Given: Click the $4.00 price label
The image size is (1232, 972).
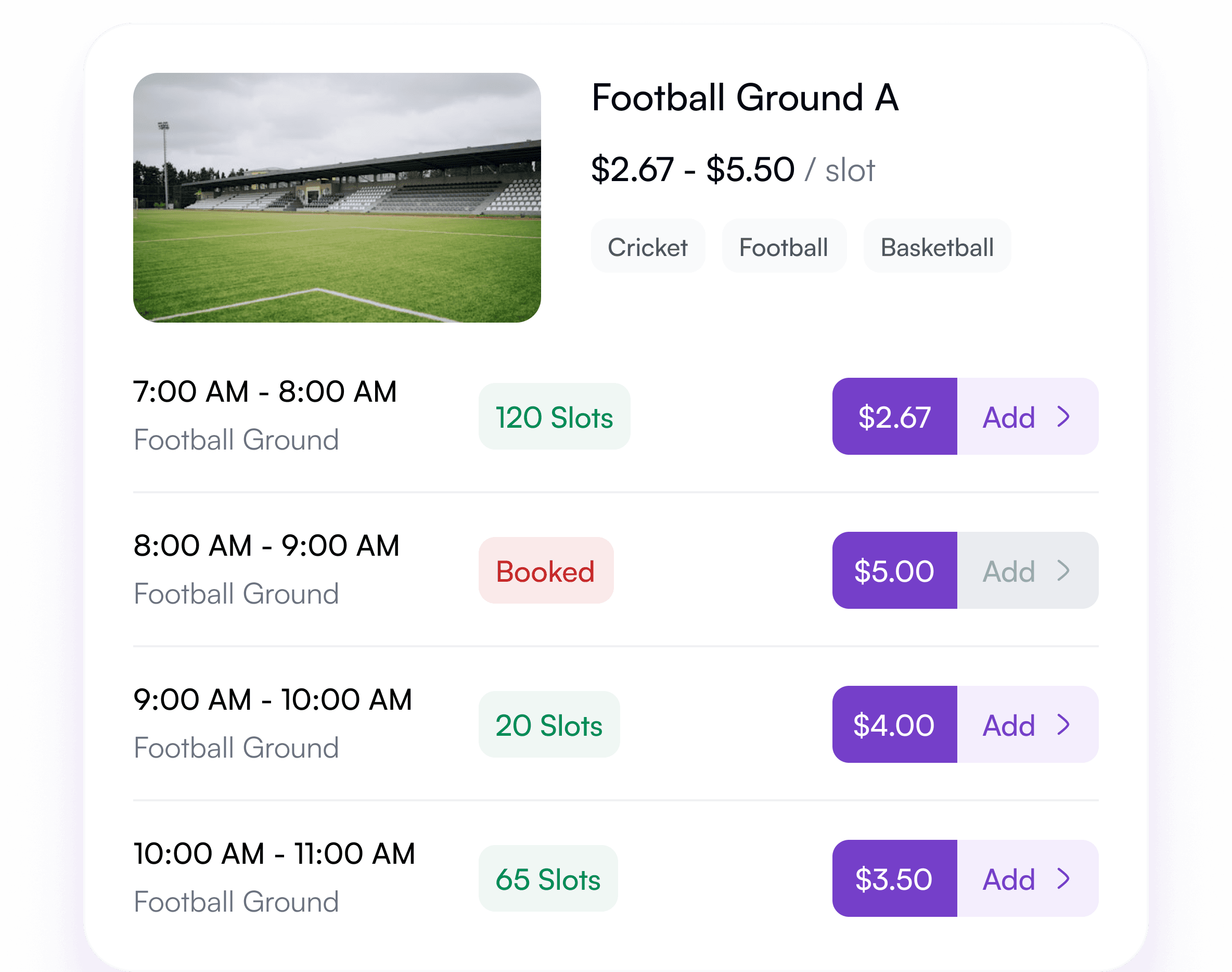Looking at the screenshot, I should pos(894,725).
